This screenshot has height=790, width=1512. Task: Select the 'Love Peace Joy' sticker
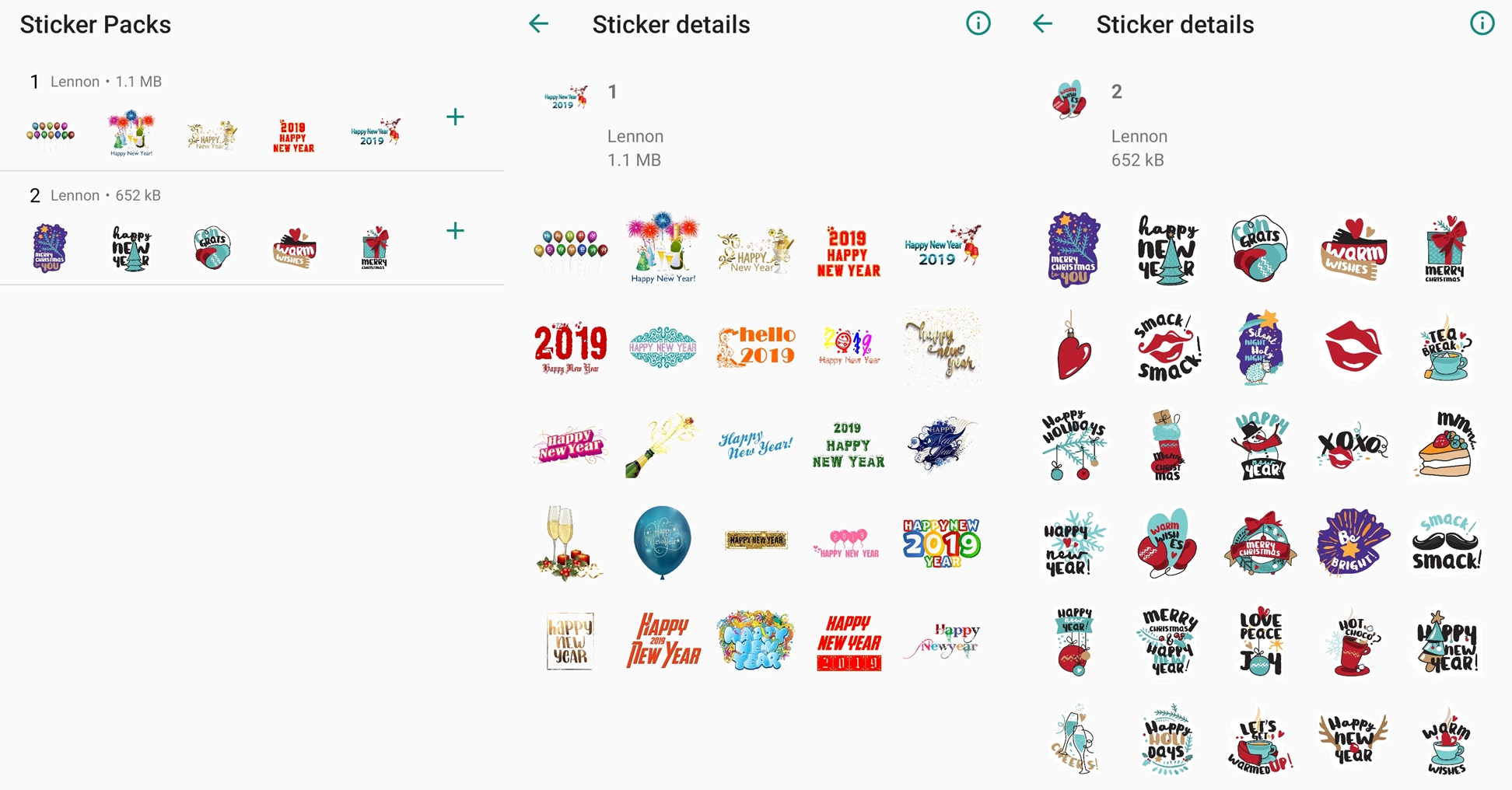coord(1259,641)
